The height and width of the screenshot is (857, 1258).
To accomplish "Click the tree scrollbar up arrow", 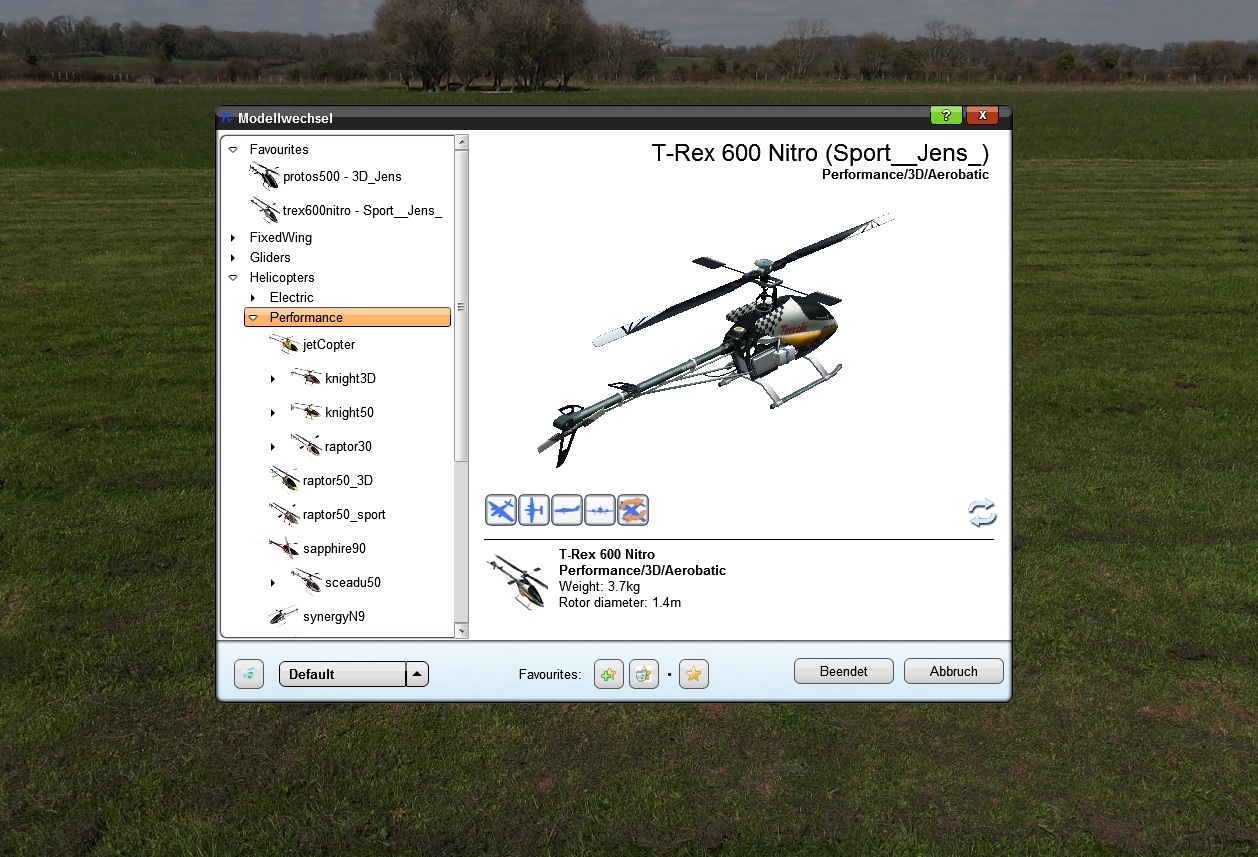I will pyautogui.click(x=461, y=142).
